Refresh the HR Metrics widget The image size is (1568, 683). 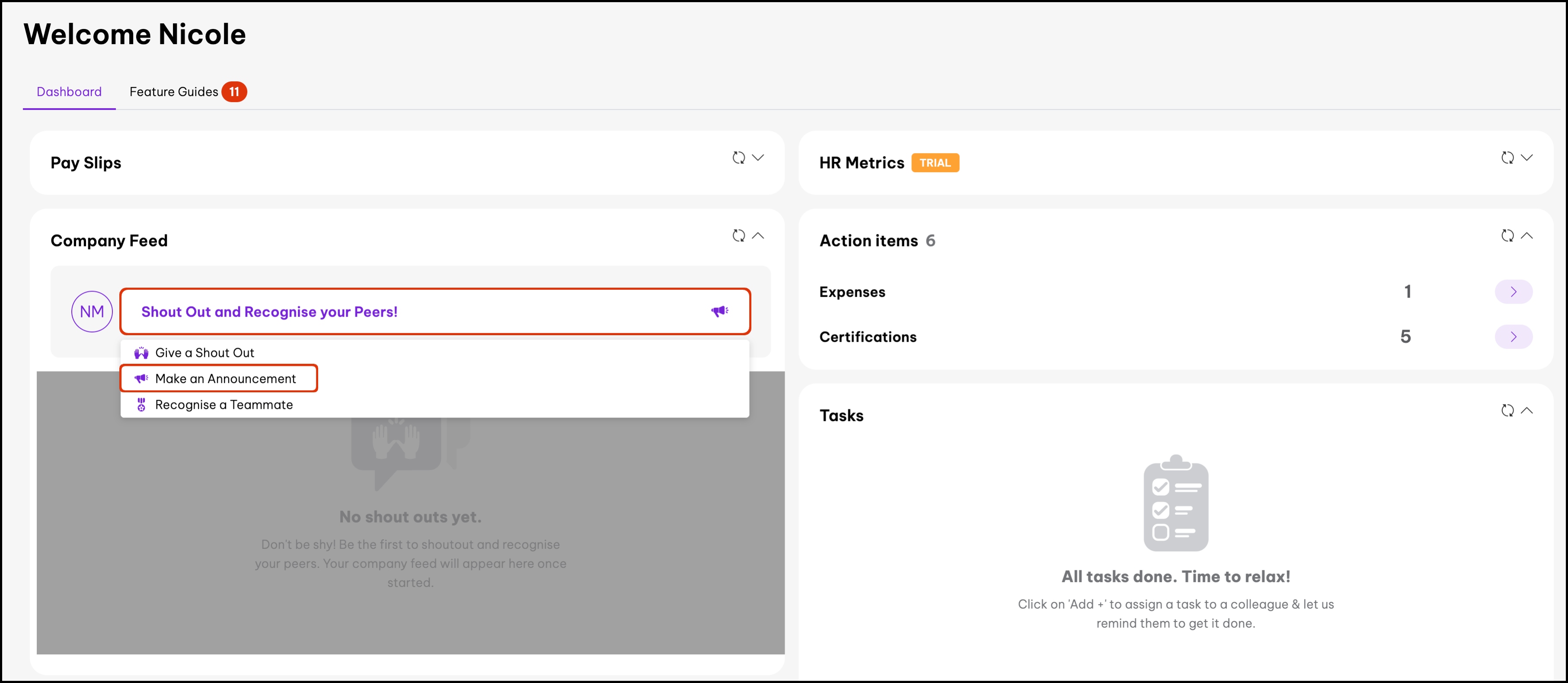pyautogui.click(x=1507, y=158)
